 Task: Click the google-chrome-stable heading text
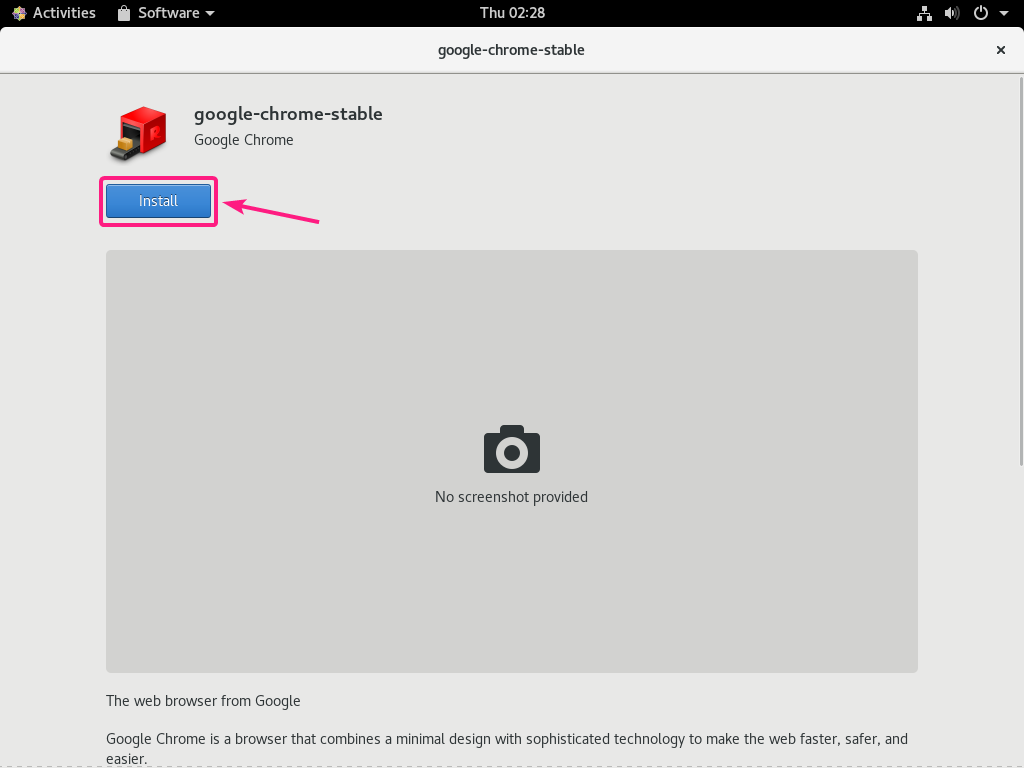click(x=288, y=114)
